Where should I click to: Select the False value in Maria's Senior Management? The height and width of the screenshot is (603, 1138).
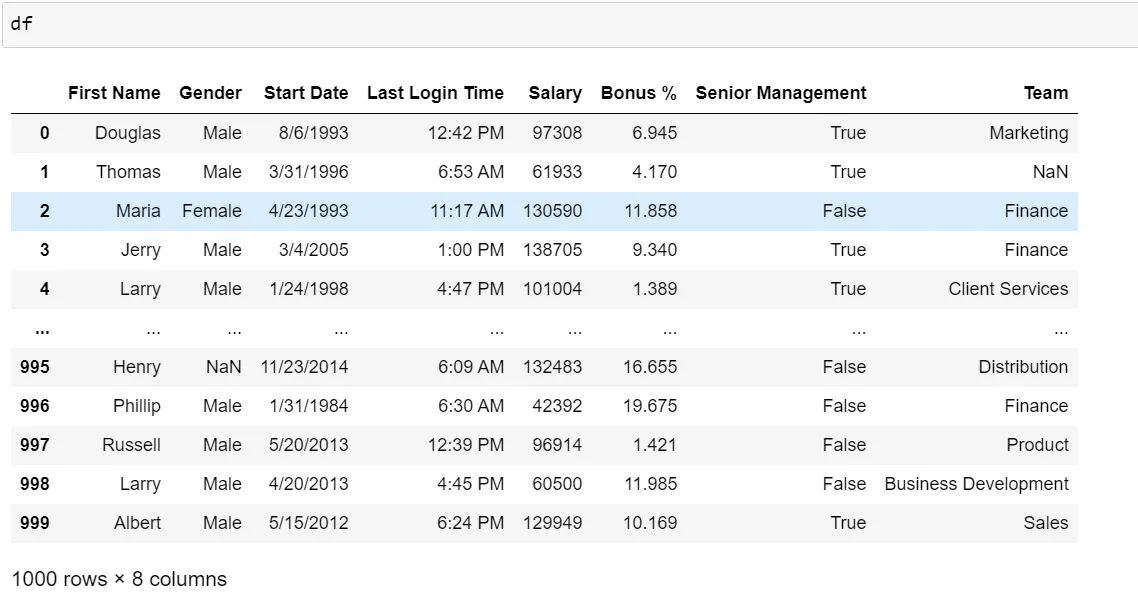(845, 211)
